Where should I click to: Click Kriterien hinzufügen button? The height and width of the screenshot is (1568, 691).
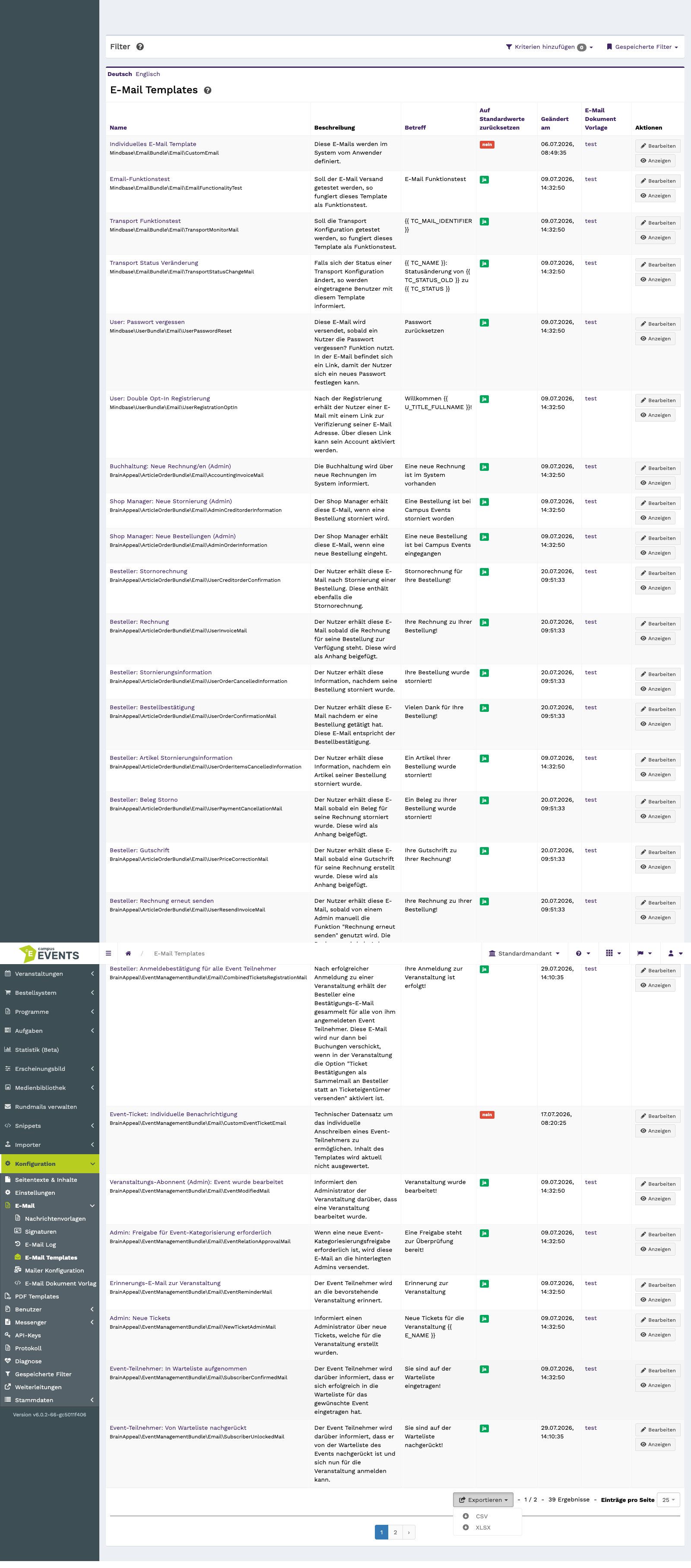click(549, 47)
